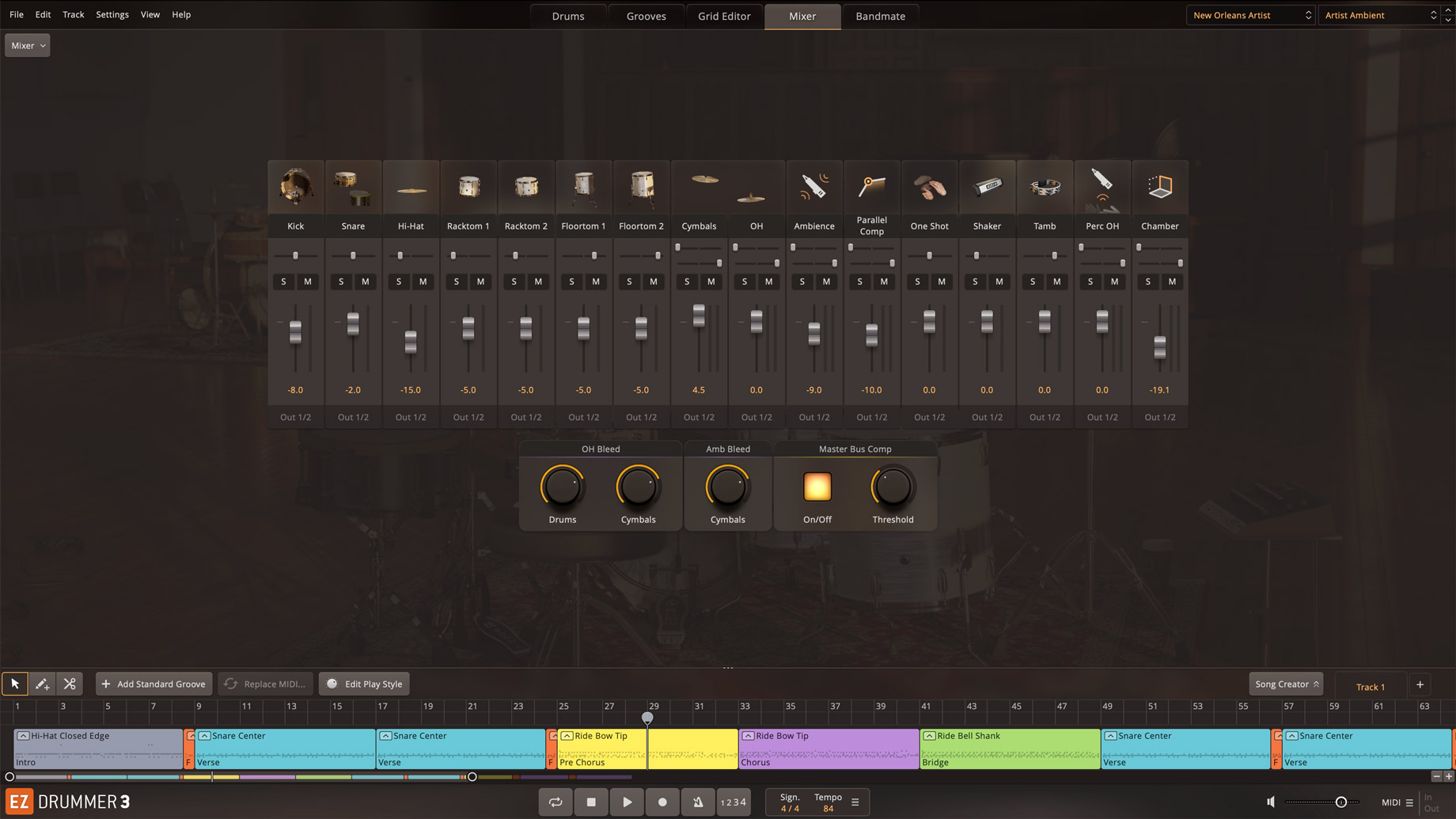Click the master volume slider handle

(x=1340, y=802)
